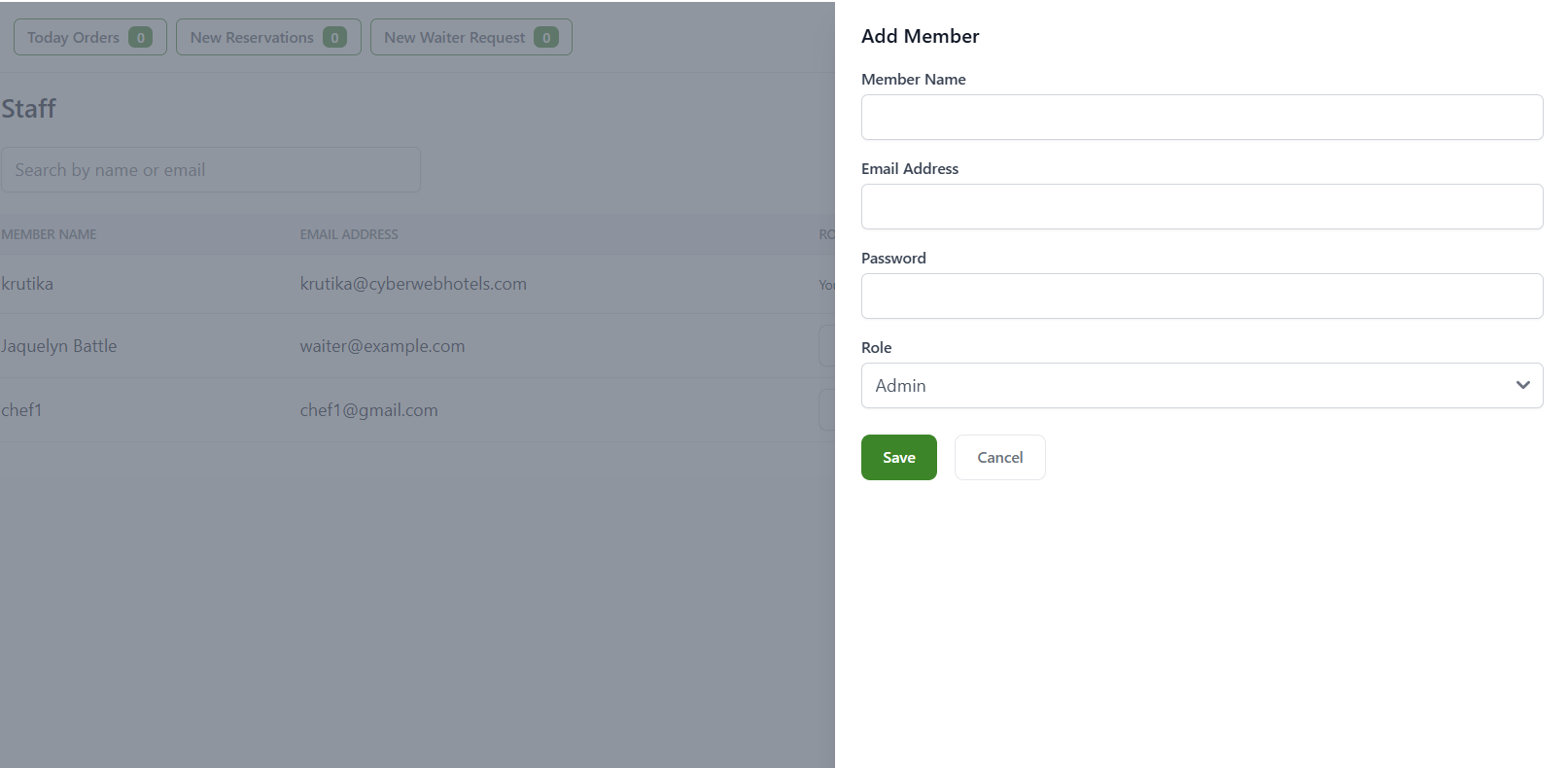Click the Search by name or email box
Screen dimensions: 1568x768
click(210, 170)
